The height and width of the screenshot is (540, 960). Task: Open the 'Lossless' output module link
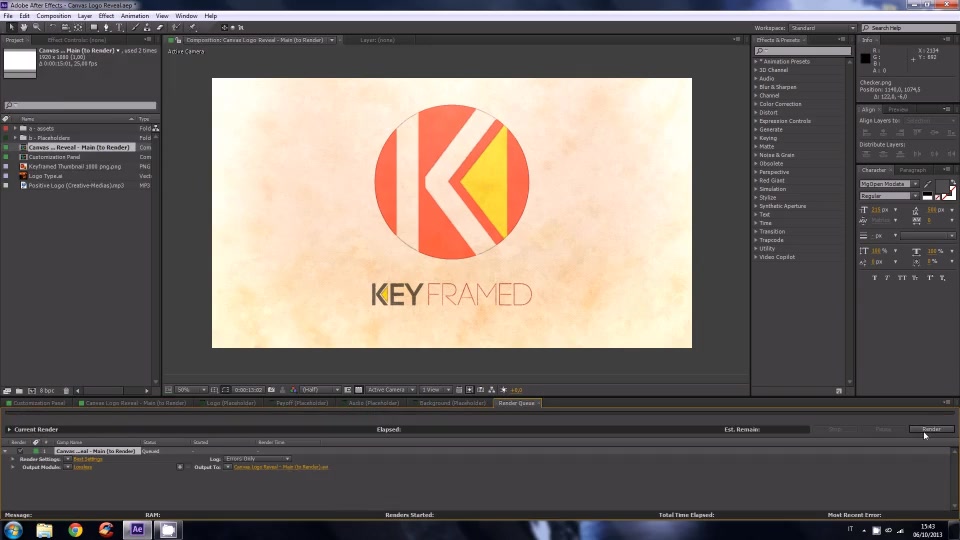(83, 467)
